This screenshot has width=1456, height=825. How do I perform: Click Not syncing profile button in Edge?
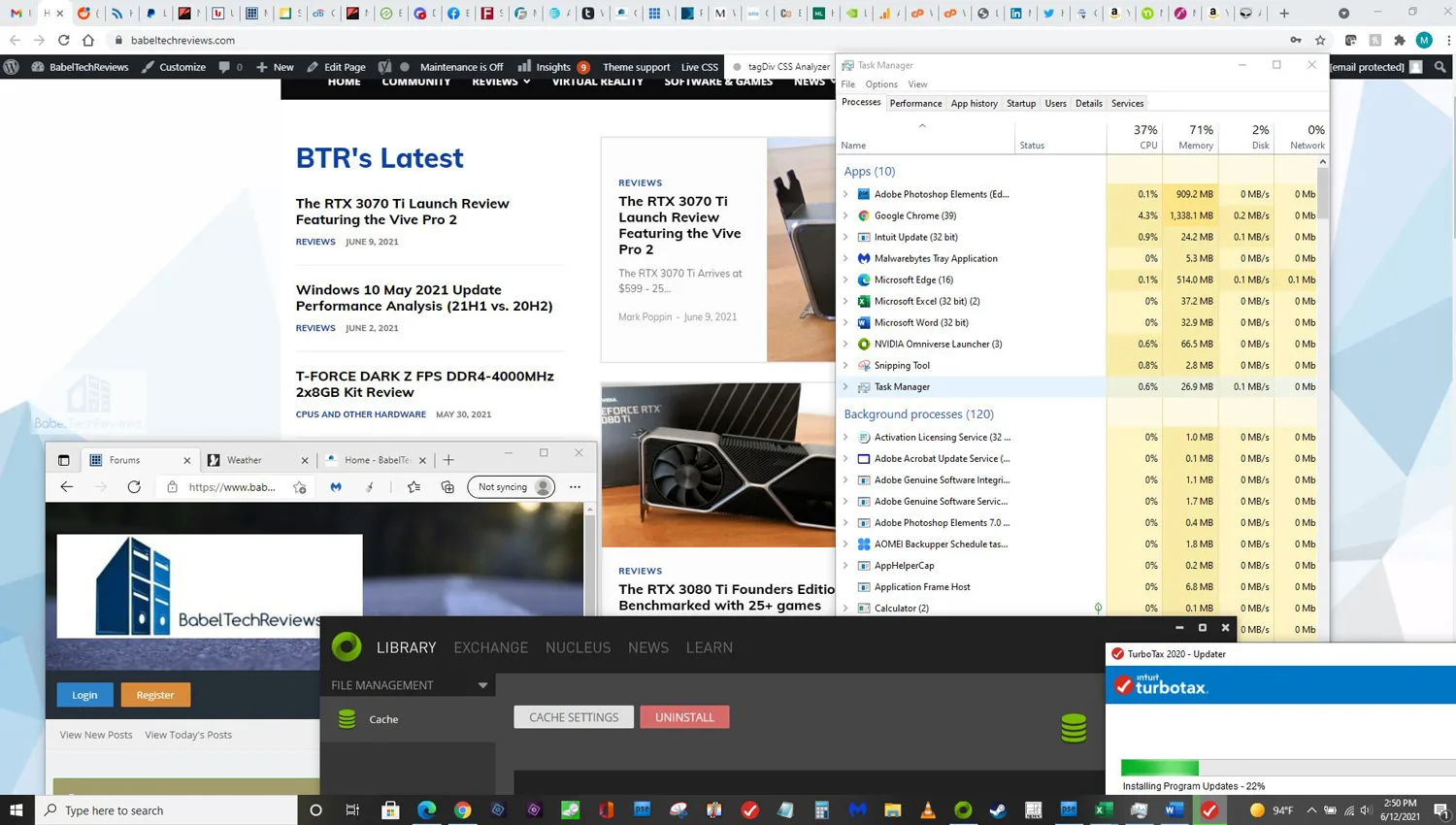pos(511,487)
